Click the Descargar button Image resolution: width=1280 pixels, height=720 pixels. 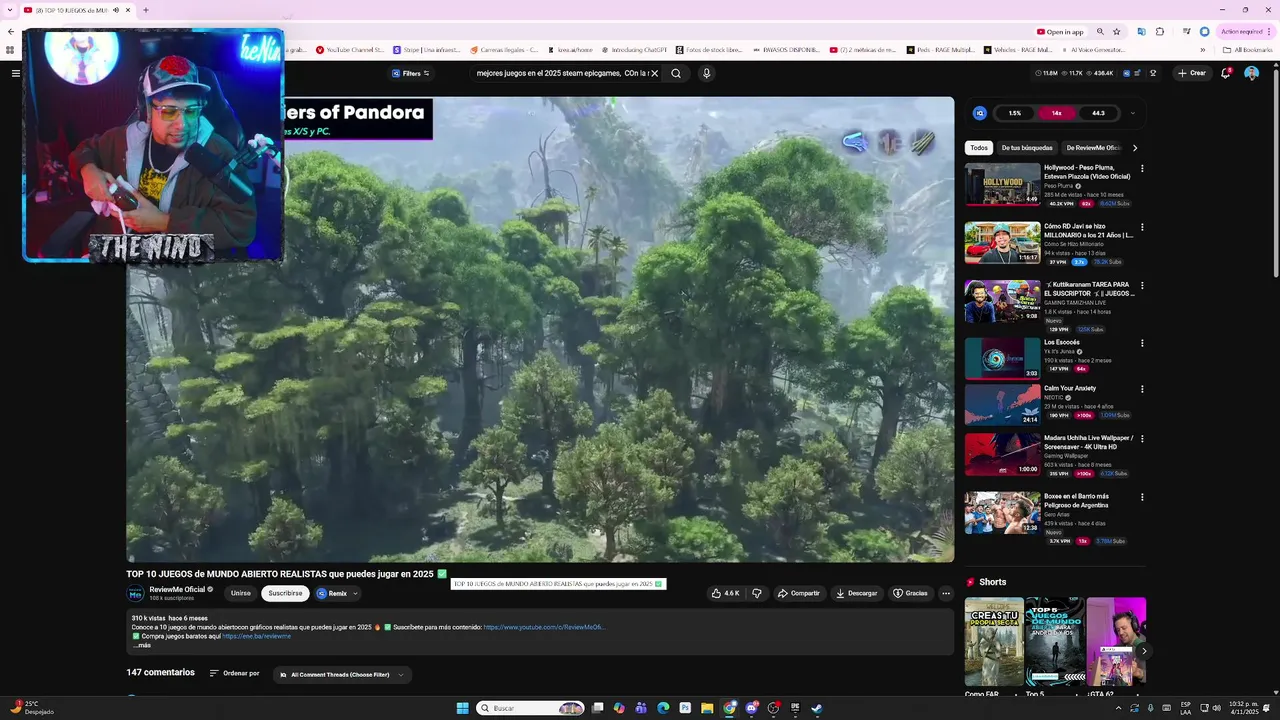click(x=856, y=593)
